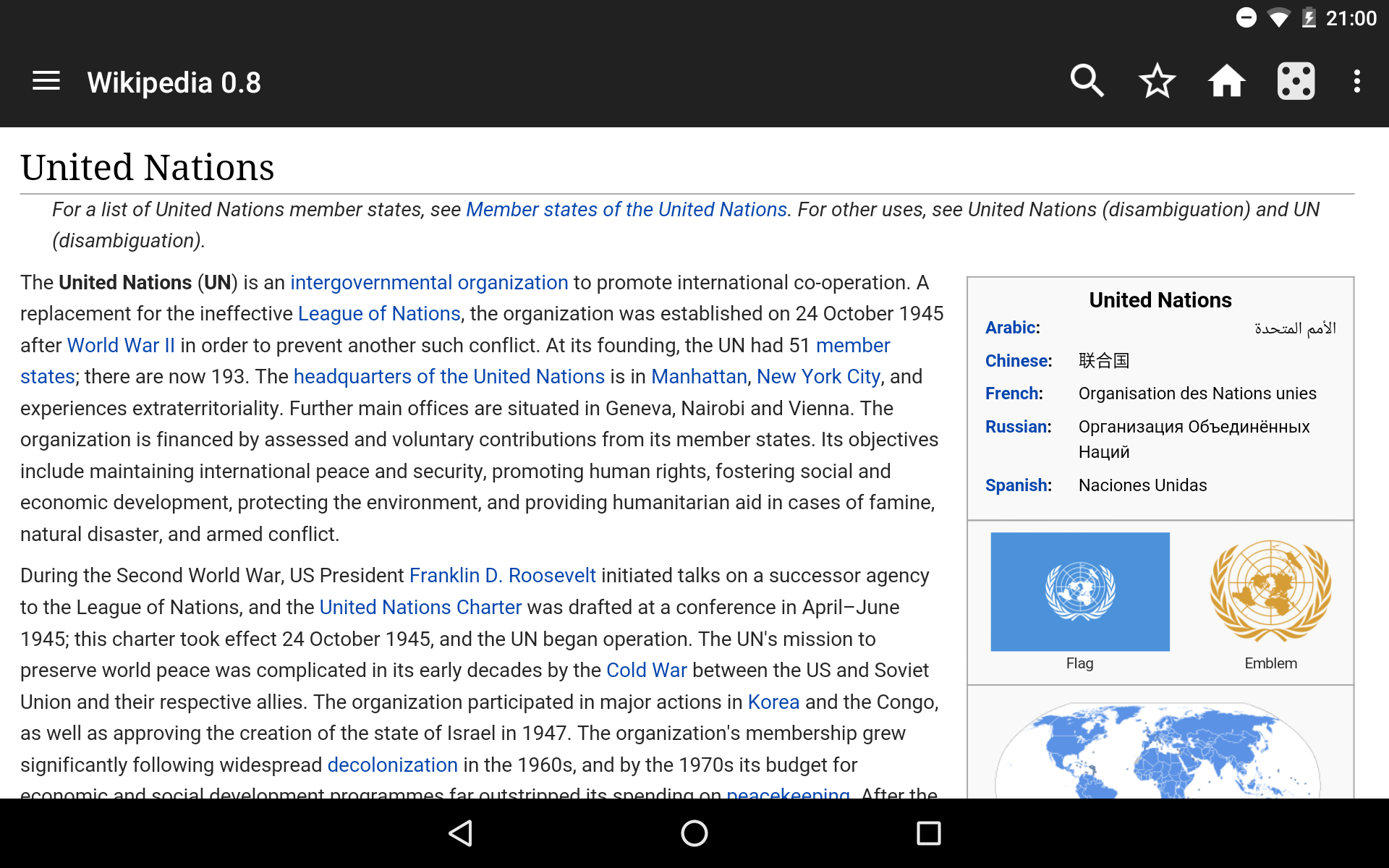The height and width of the screenshot is (868, 1389).
Task: Tap the Emblem caption
Action: tap(1270, 663)
